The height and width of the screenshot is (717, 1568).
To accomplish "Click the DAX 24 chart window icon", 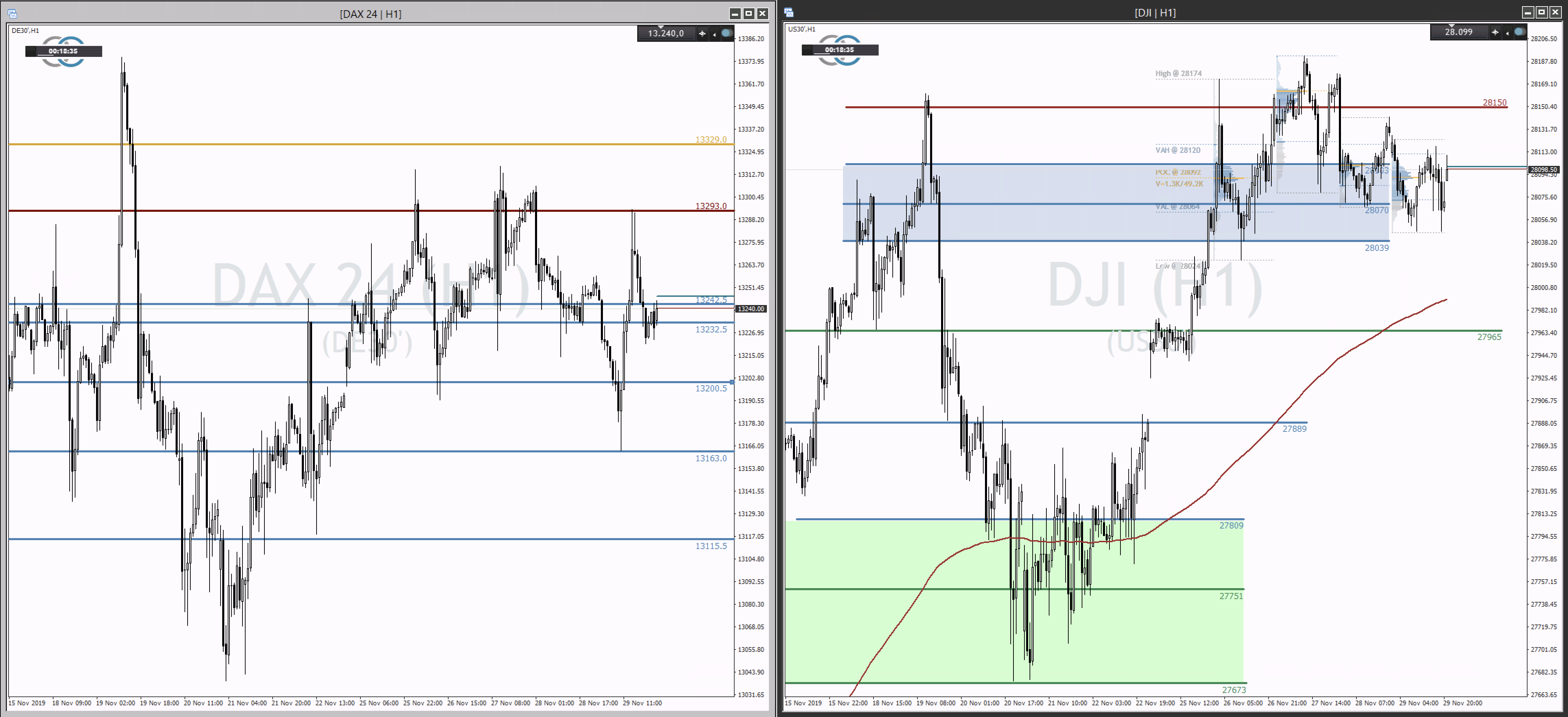I will [13, 13].
